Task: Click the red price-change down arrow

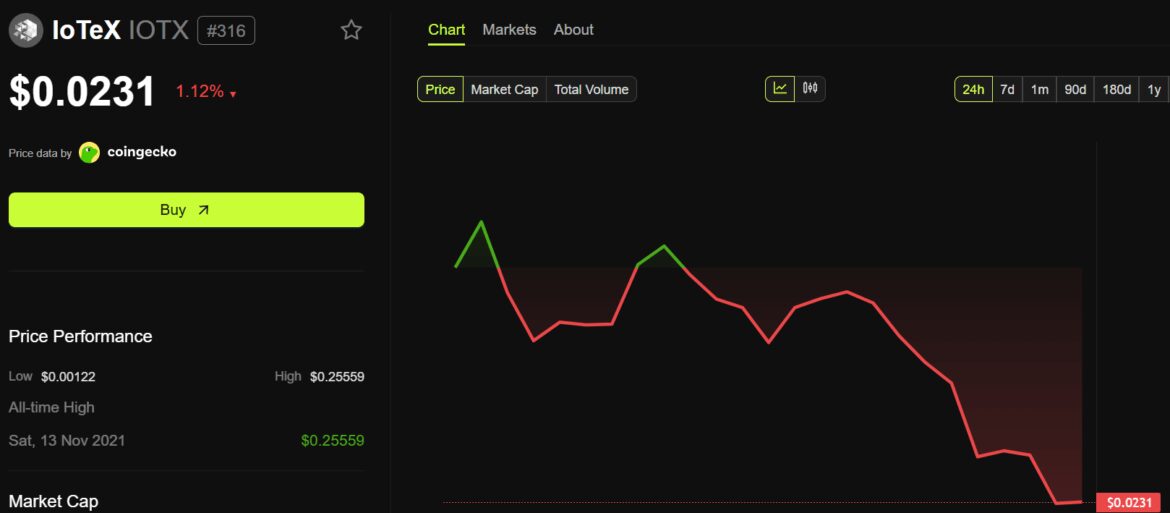Action: point(233,94)
